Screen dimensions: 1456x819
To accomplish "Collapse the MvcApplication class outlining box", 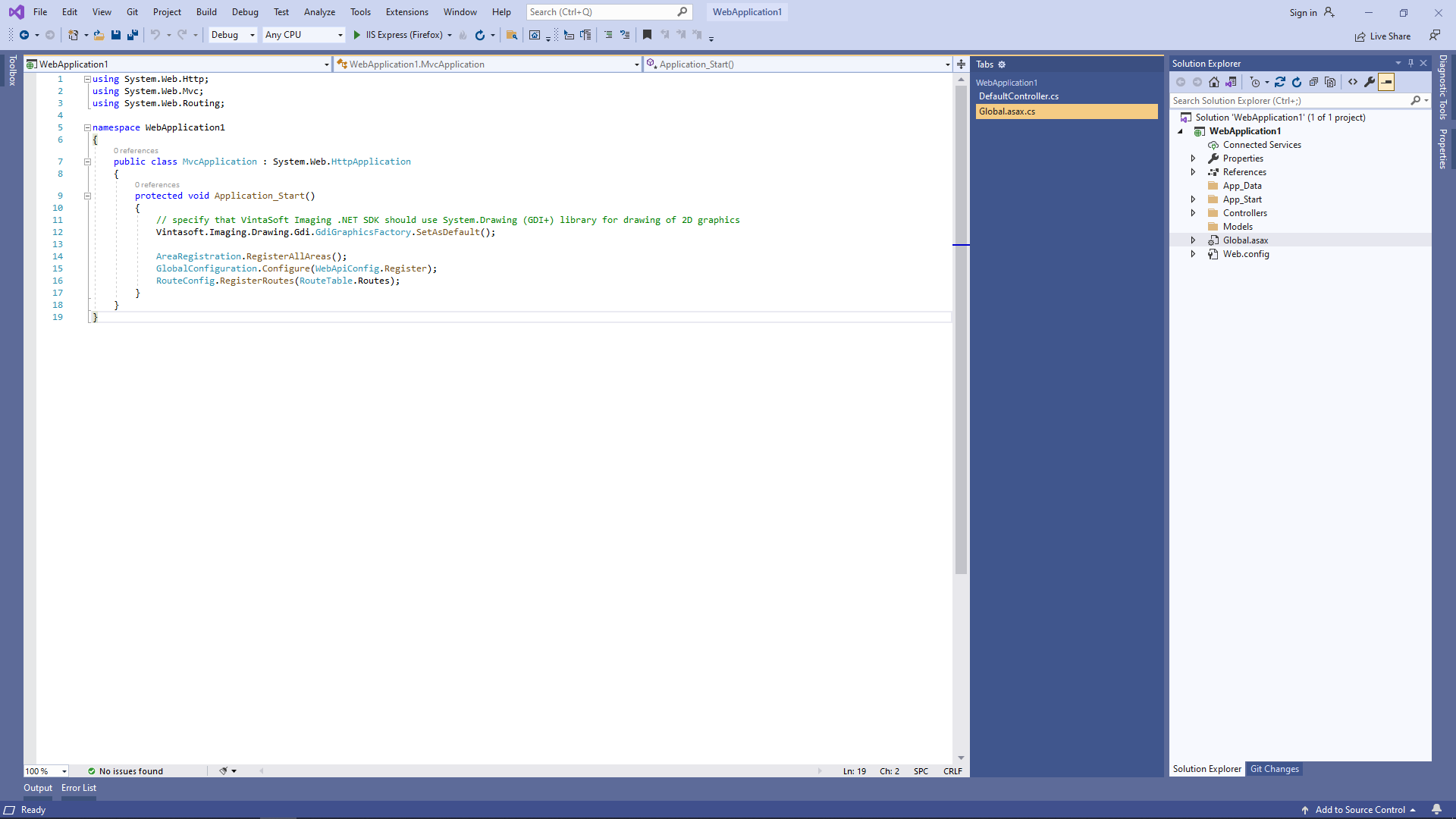I will point(87,162).
